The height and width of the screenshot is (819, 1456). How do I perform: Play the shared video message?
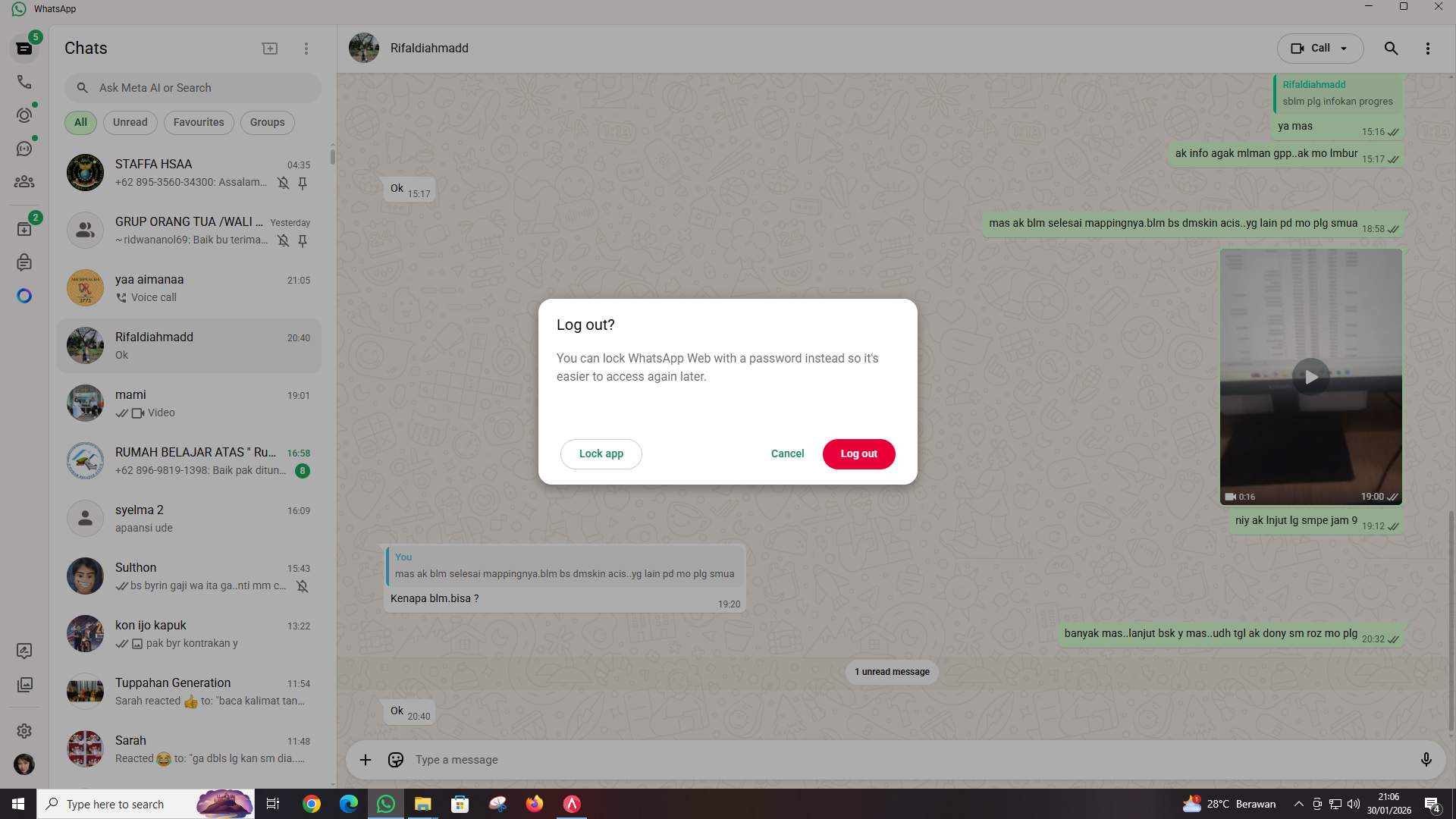click(1311, 376)
